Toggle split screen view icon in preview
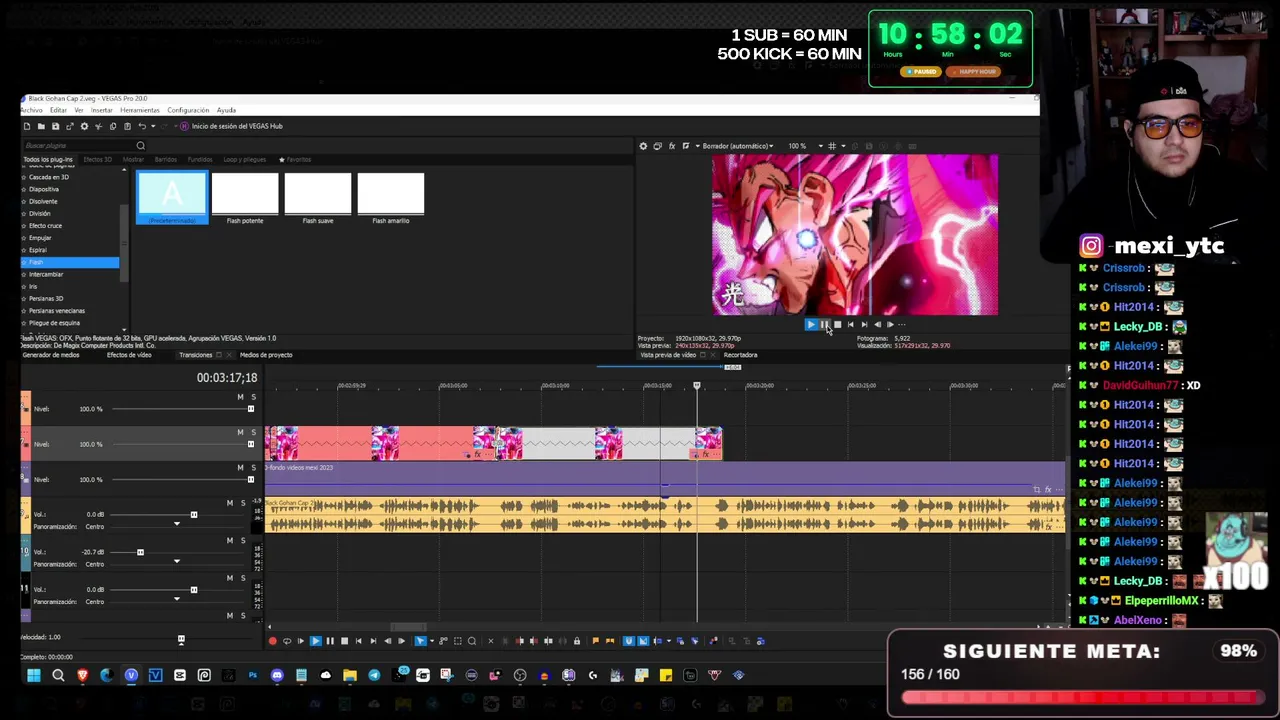1280x720 pixels. [685, 146]
